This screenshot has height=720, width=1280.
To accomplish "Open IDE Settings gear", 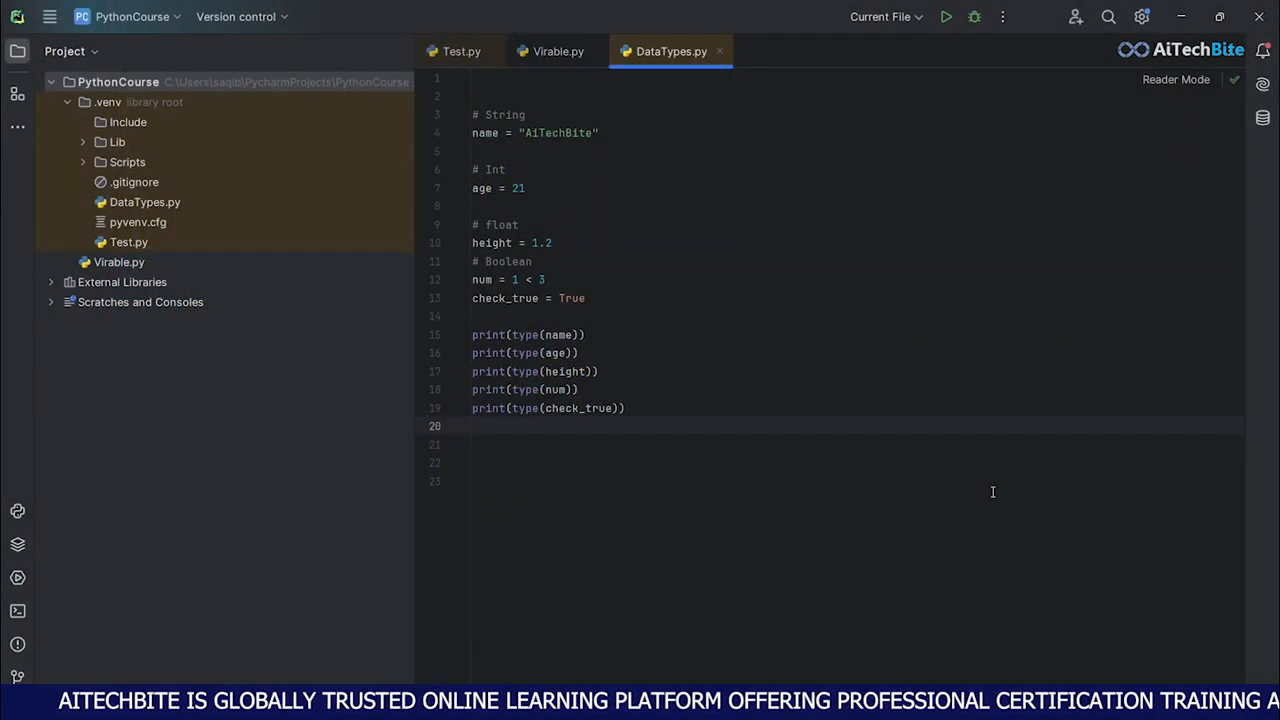I will [x=1142, y=17].
